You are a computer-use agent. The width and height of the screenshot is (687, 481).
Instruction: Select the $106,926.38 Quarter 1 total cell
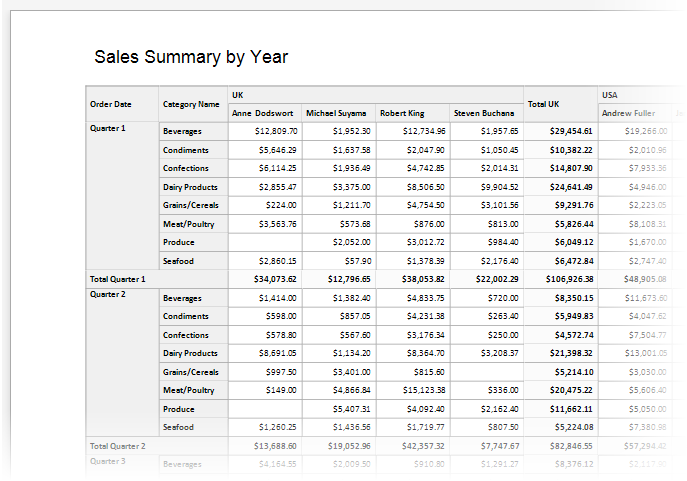coord(566,279)
